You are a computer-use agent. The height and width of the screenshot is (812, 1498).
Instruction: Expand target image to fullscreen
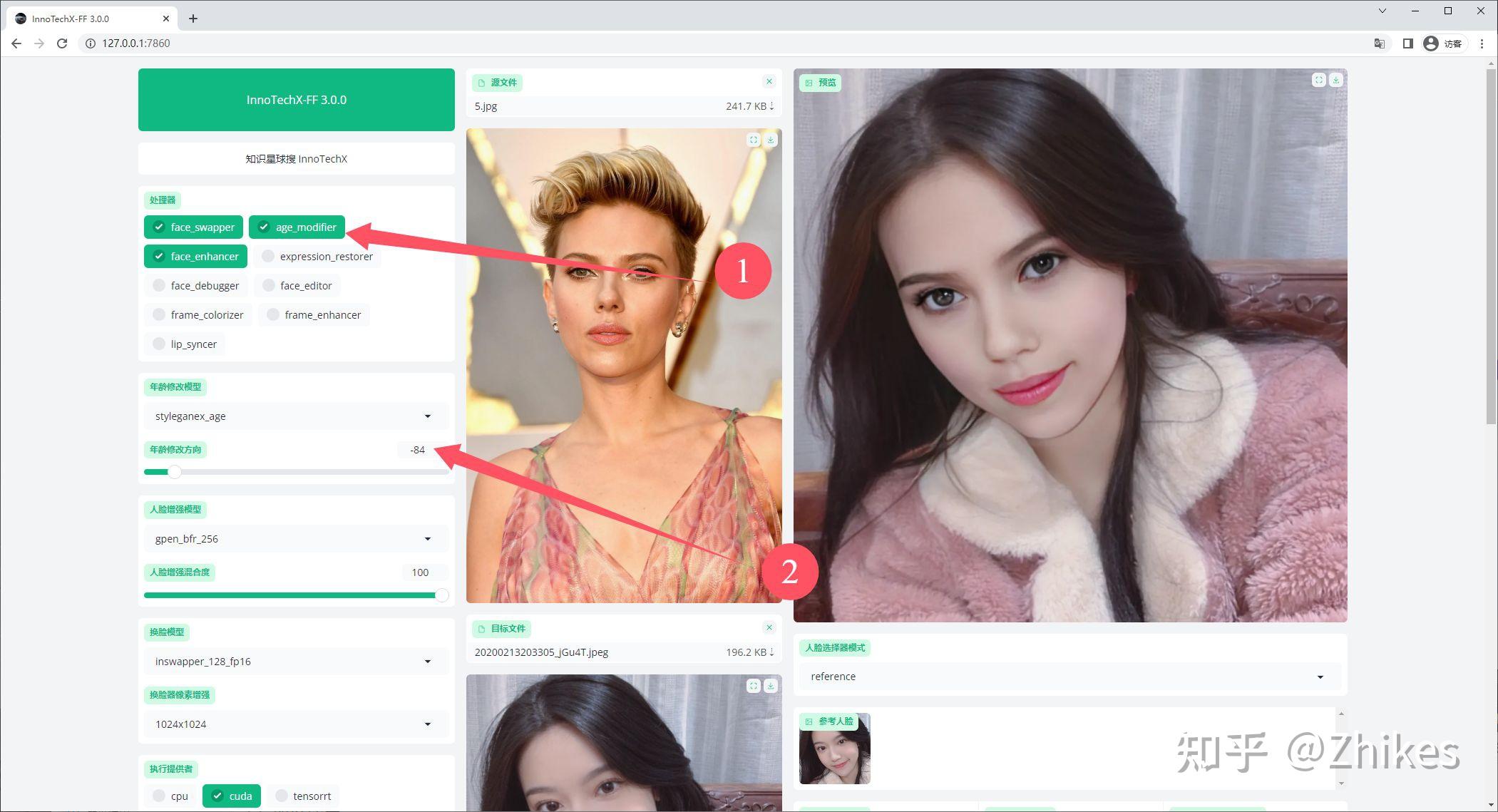(x=754, y=686)
